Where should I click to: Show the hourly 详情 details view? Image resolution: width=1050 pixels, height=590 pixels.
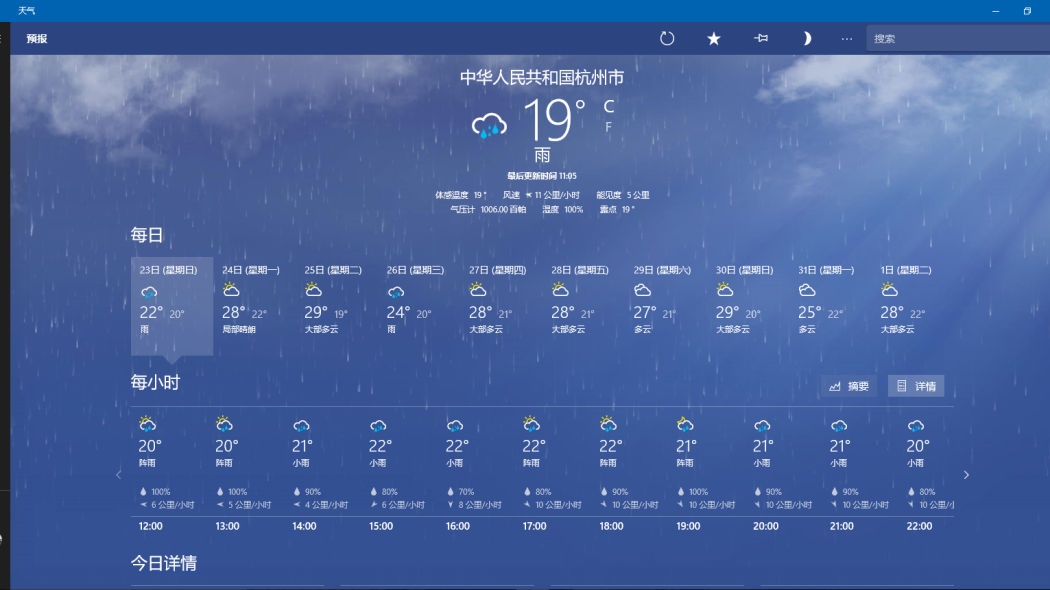pyautogui.click(x=916, y=386)
